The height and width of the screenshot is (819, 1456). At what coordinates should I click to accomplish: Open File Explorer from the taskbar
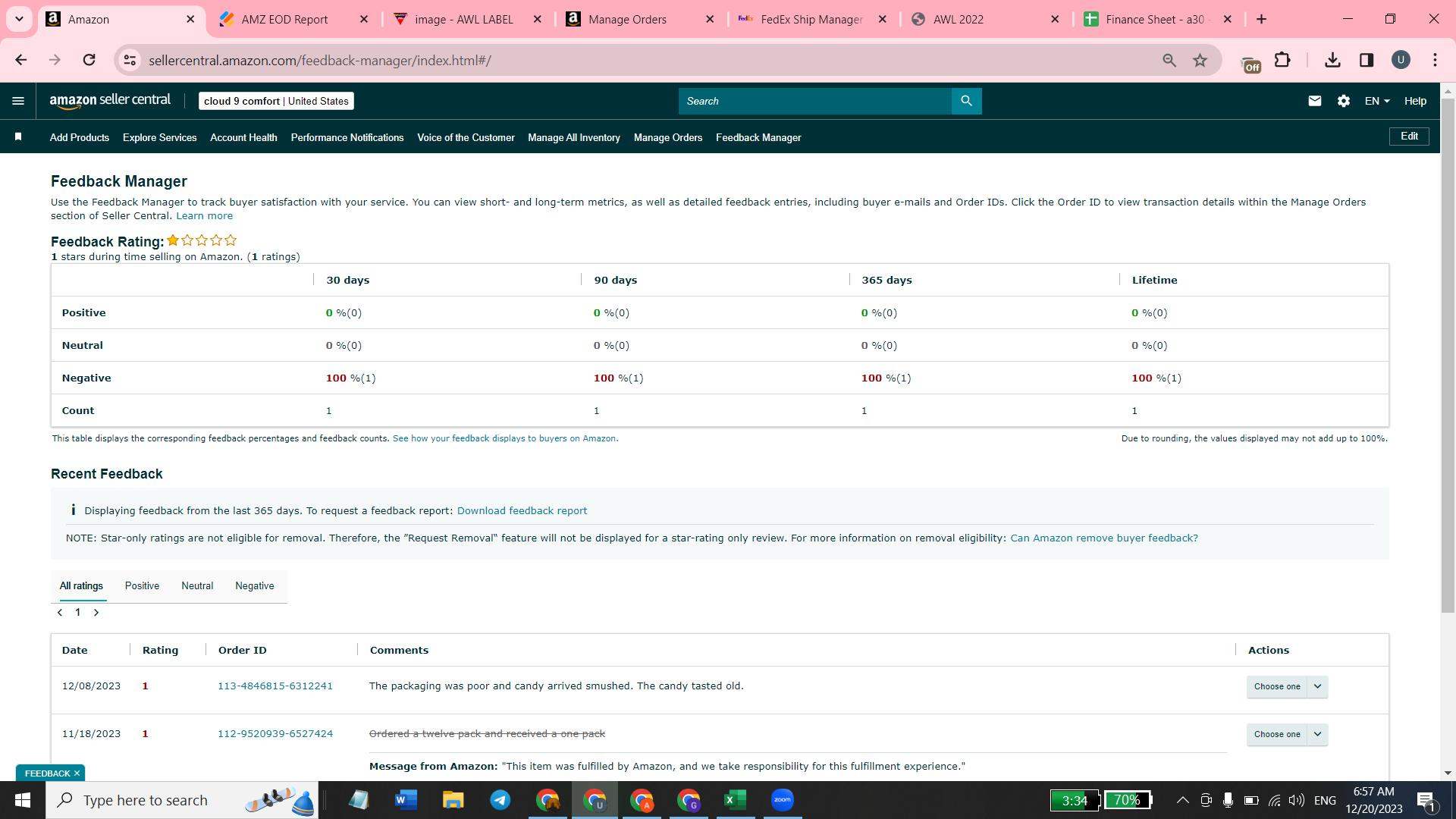453,800
